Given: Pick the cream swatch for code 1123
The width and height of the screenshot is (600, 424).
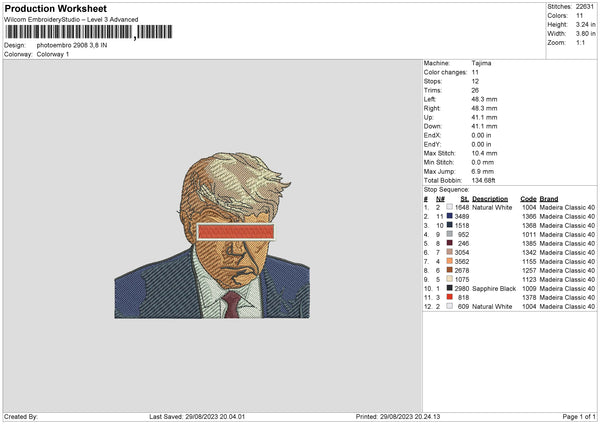Looking at the screenshot, I should [x=449, y=279].
